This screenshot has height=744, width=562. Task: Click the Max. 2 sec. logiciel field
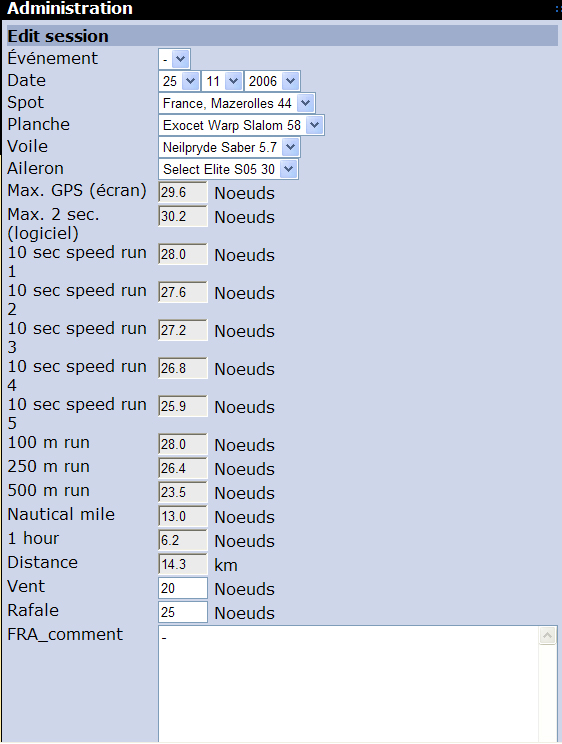click(183, 216)
